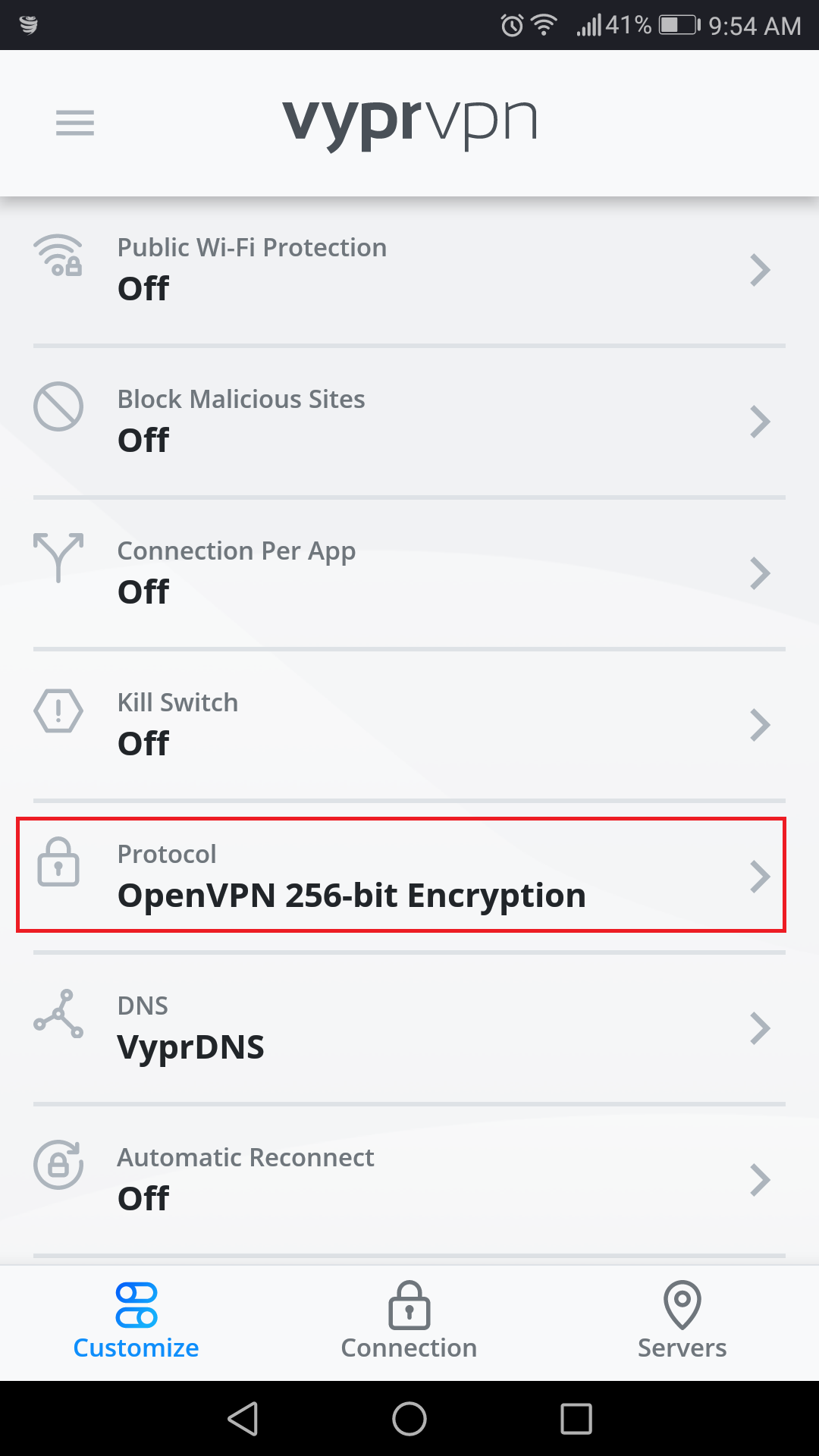Tap the Automatic Reconnect lock-refresh icon
819x1456 pixels.
coord(58,1165)
